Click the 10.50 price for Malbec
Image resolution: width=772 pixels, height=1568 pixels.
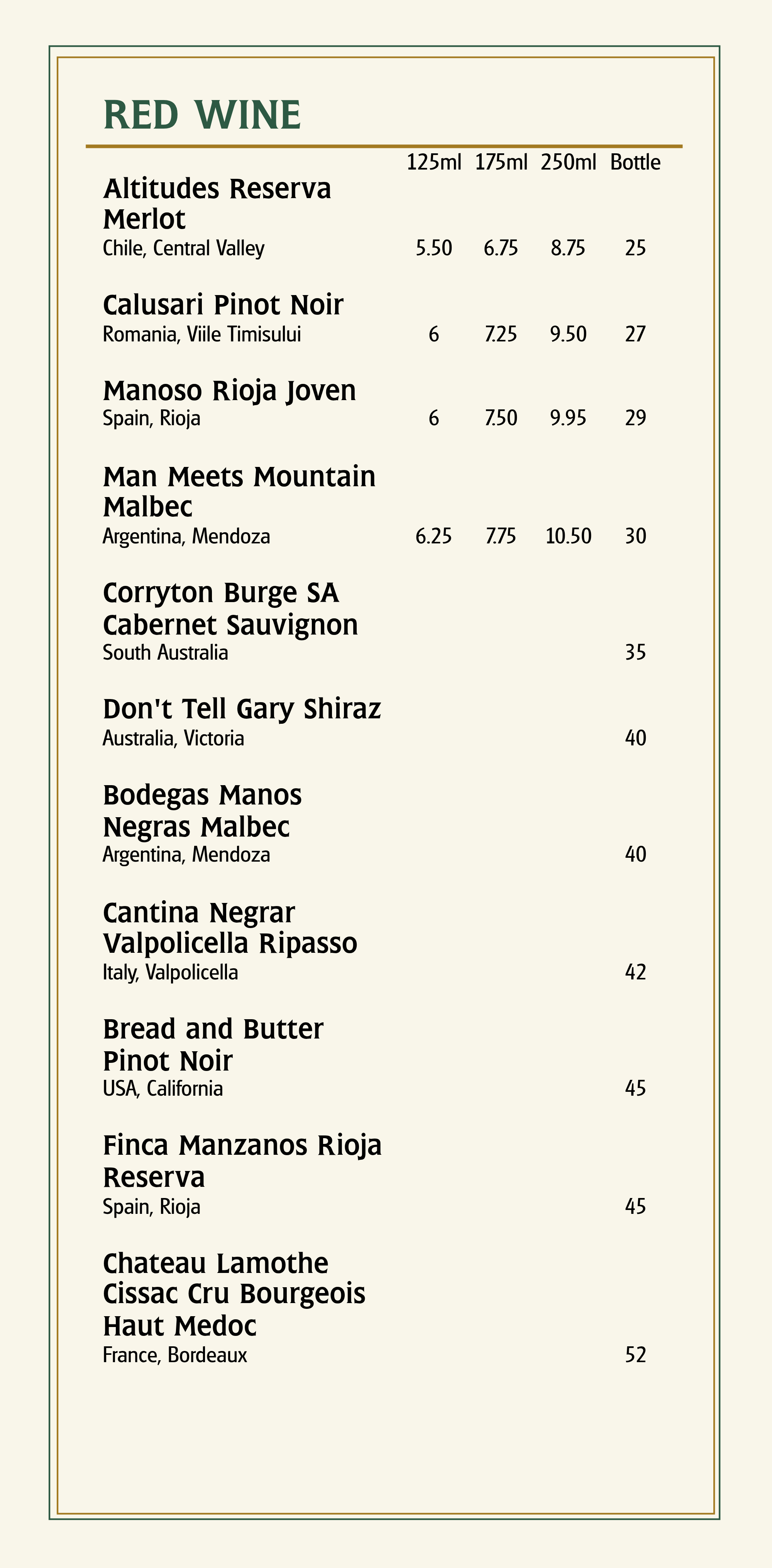[568, 536]
